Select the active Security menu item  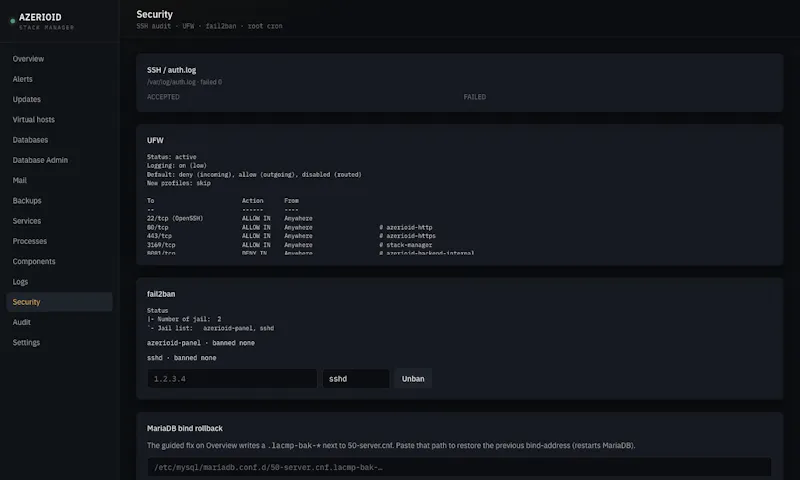tap(59, 302)
